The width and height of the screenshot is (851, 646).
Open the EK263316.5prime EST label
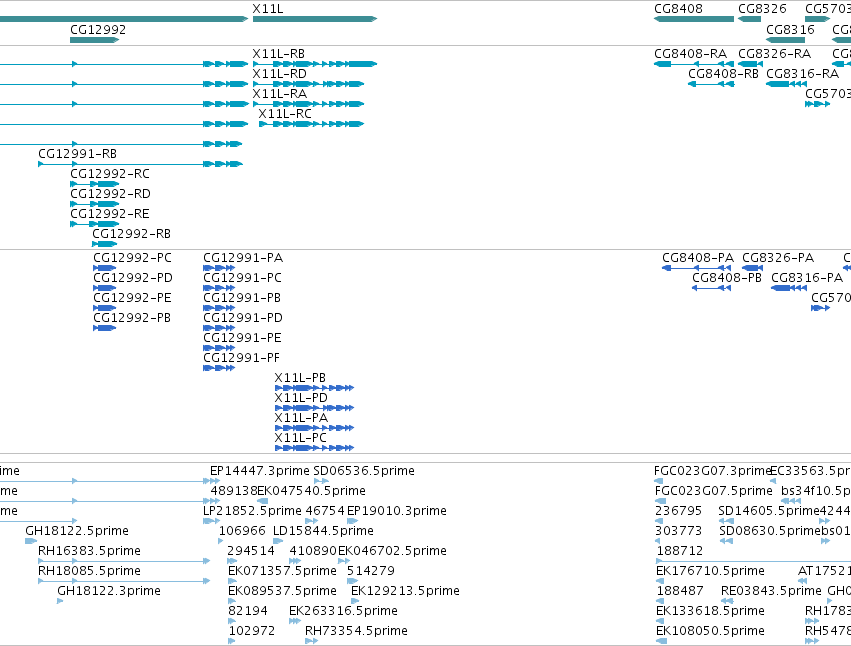344,612
